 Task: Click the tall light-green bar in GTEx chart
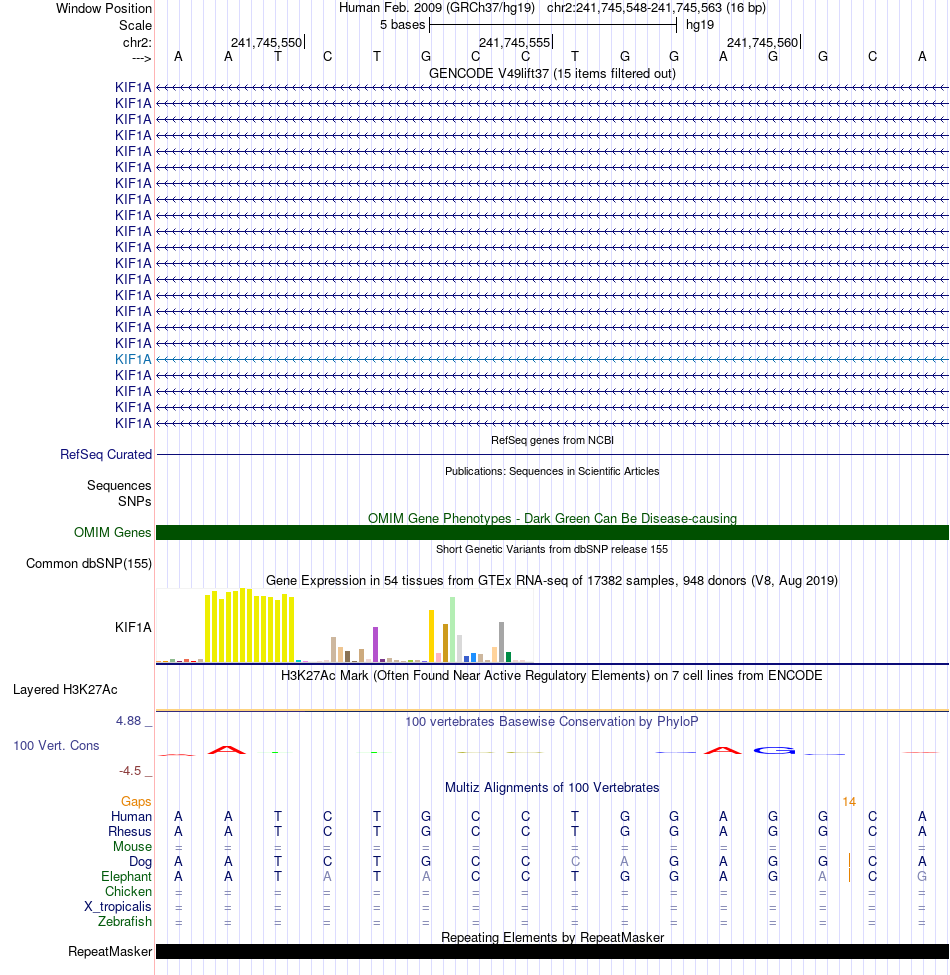453,629
